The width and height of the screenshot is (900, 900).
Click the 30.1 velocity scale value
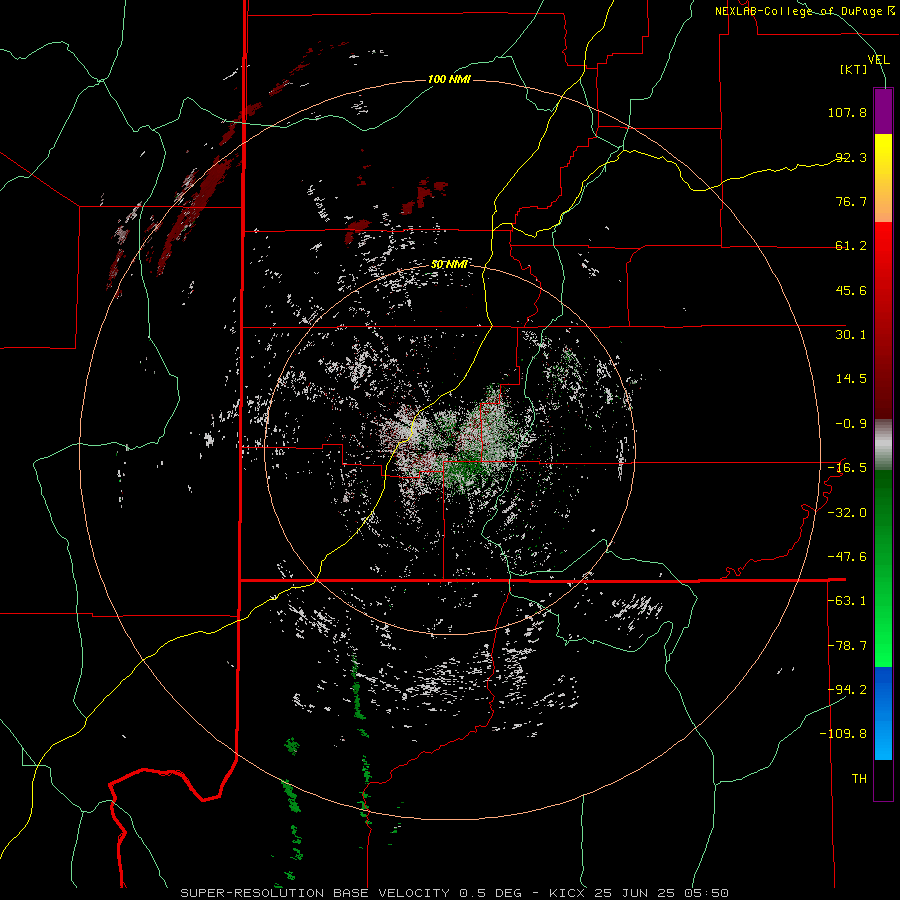tap(851, 335)
